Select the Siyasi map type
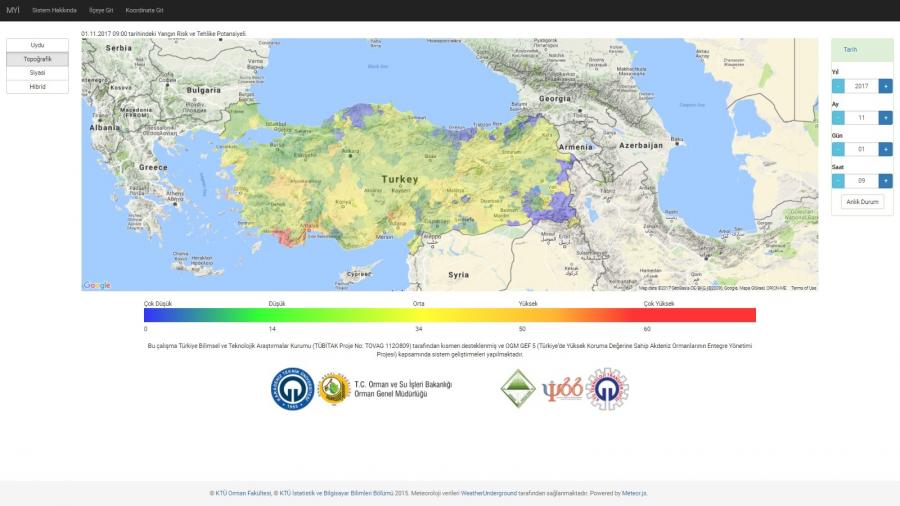The height and width of the screenshot is (506, 900). click(x=37, y=73)
